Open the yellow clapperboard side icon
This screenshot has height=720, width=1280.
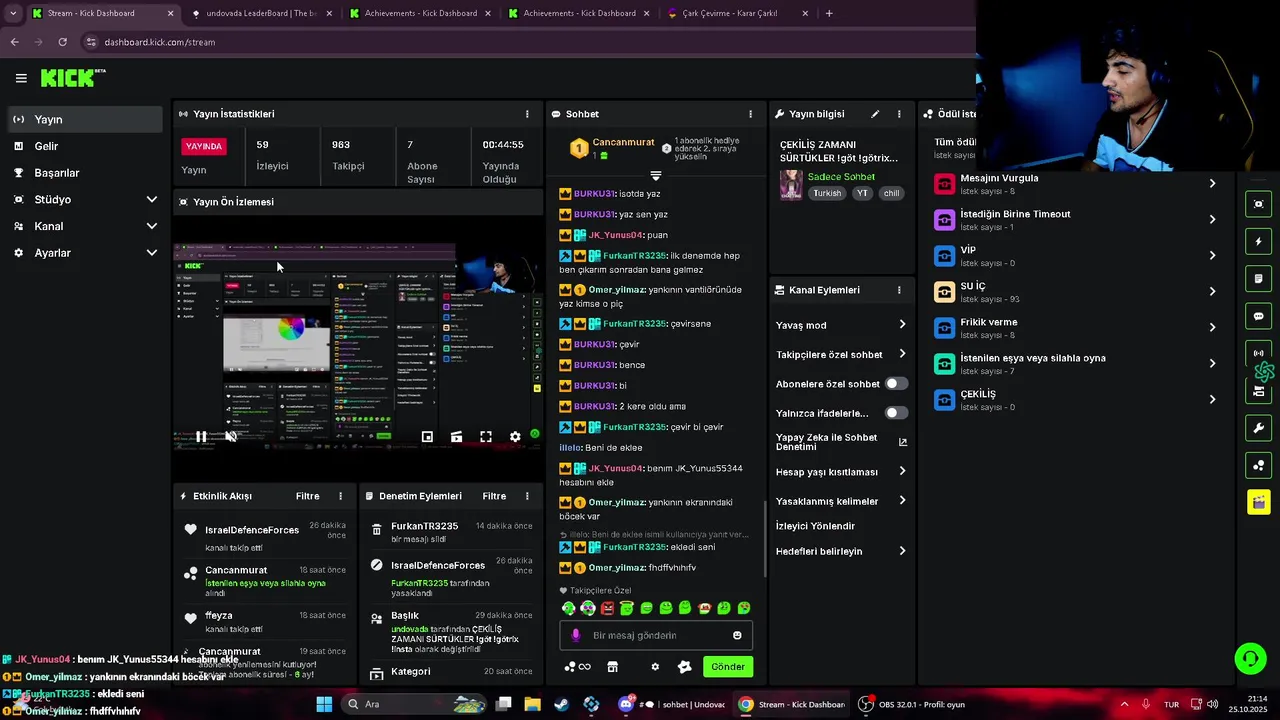point(1259,502)
